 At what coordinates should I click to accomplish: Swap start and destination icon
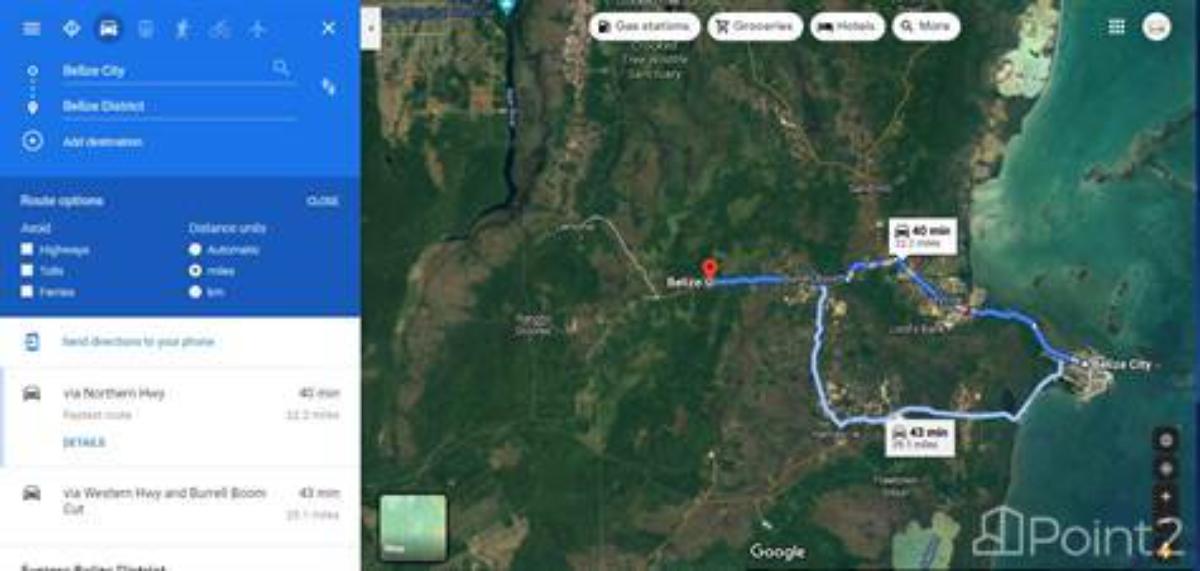click(x=328, y=87)
